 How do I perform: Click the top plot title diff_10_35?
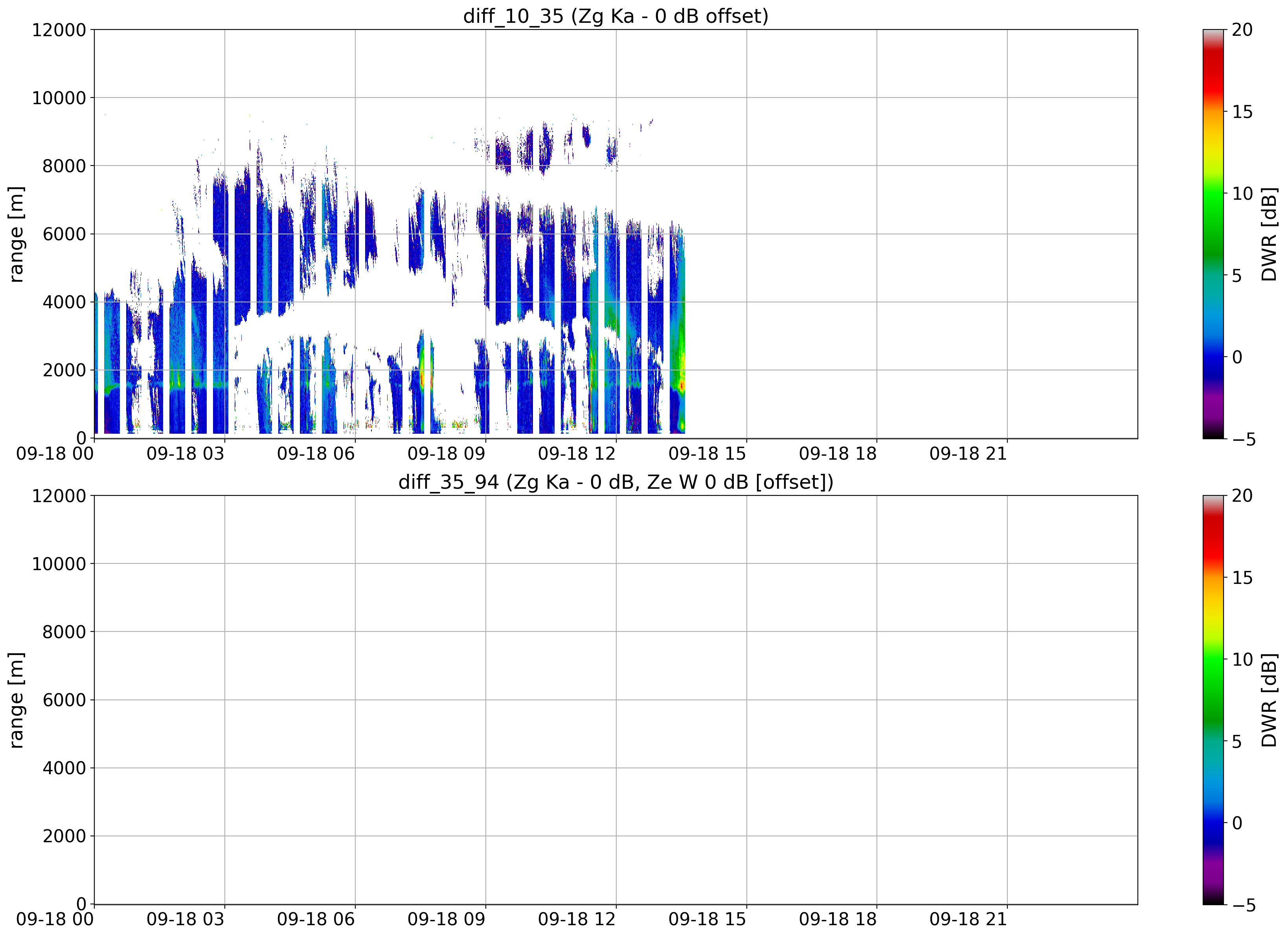click(x=616, y=16)
